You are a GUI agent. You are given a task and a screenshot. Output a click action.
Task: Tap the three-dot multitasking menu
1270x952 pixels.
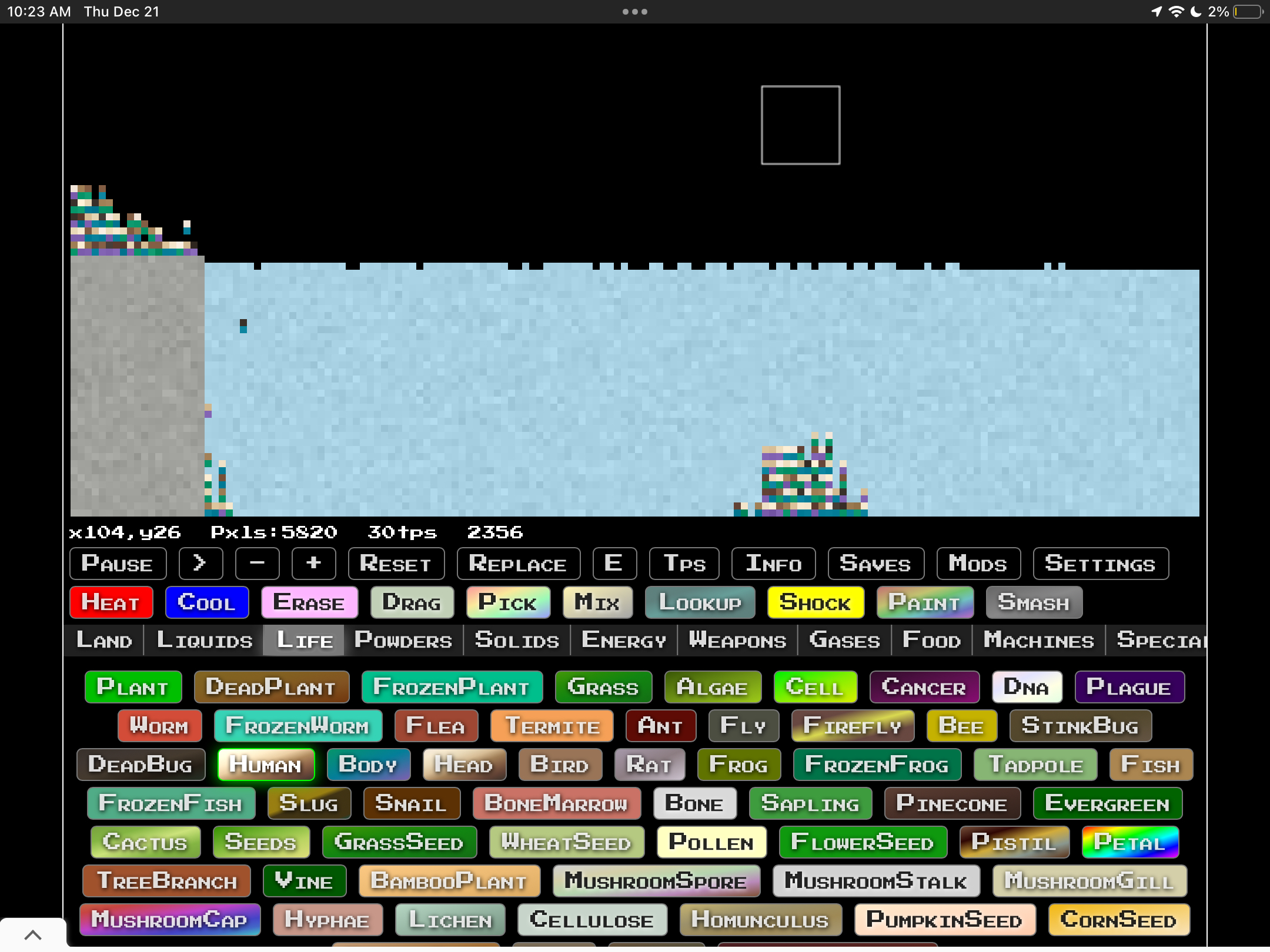click(634, 12)
